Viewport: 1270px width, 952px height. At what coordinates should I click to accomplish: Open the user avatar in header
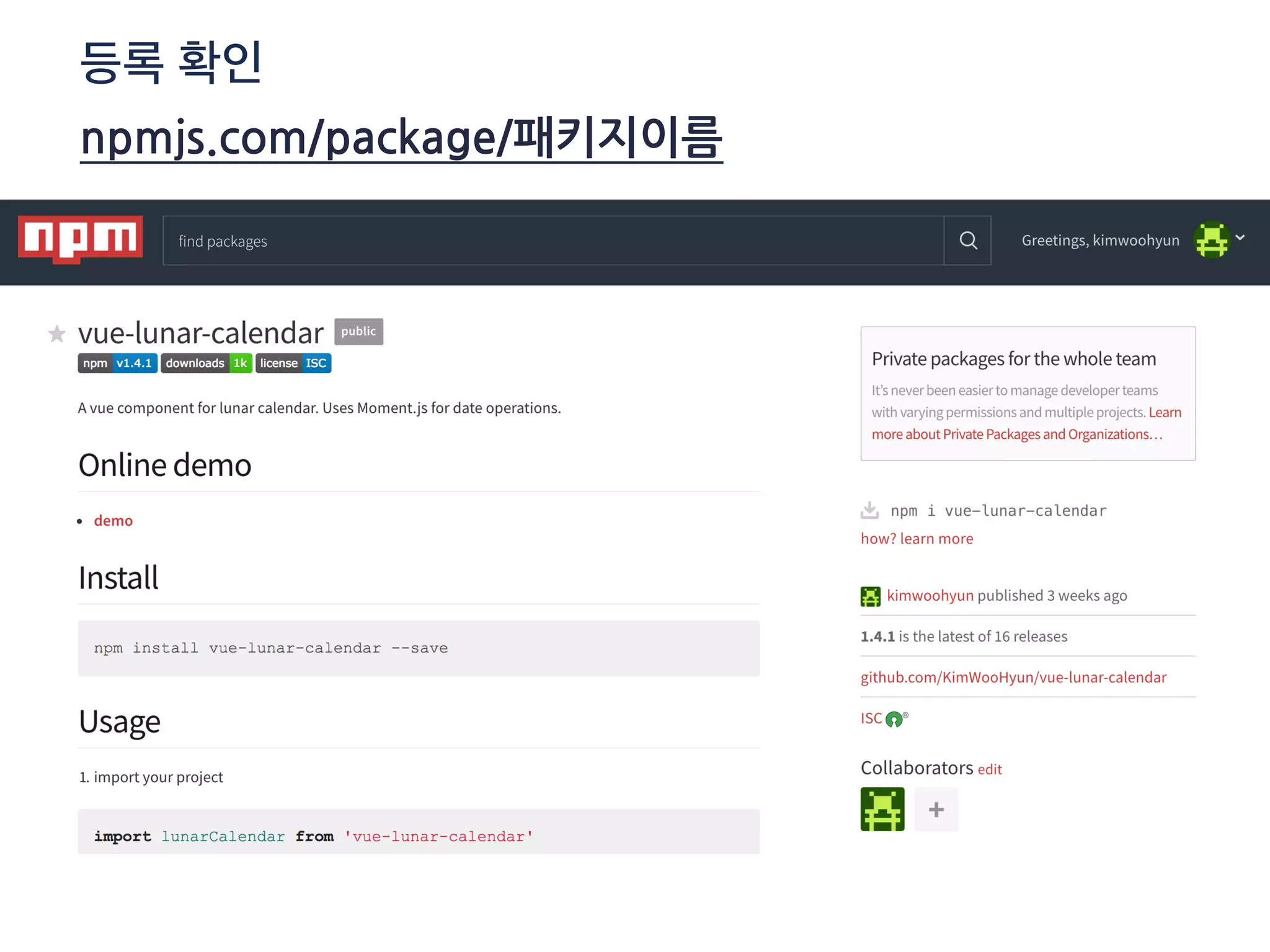(1211, 240)
